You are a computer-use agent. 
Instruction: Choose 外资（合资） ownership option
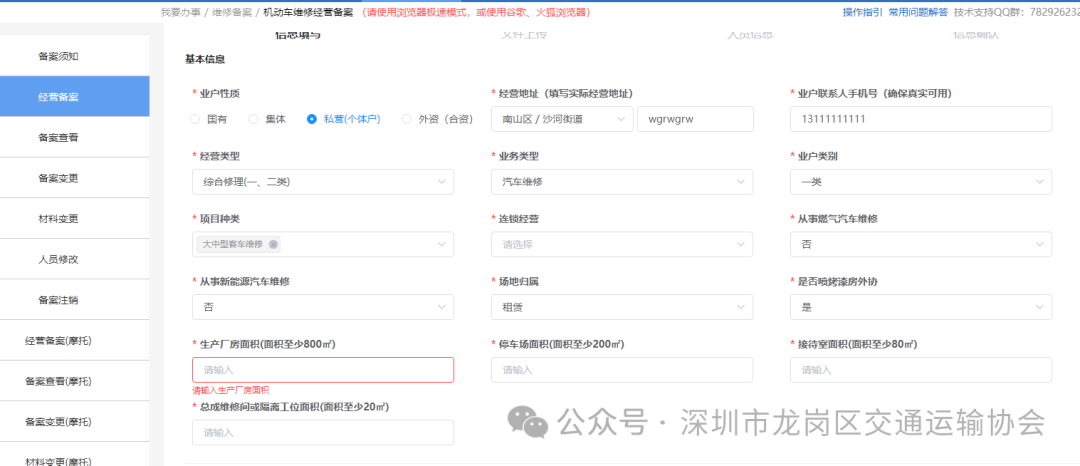click(407, 119)
